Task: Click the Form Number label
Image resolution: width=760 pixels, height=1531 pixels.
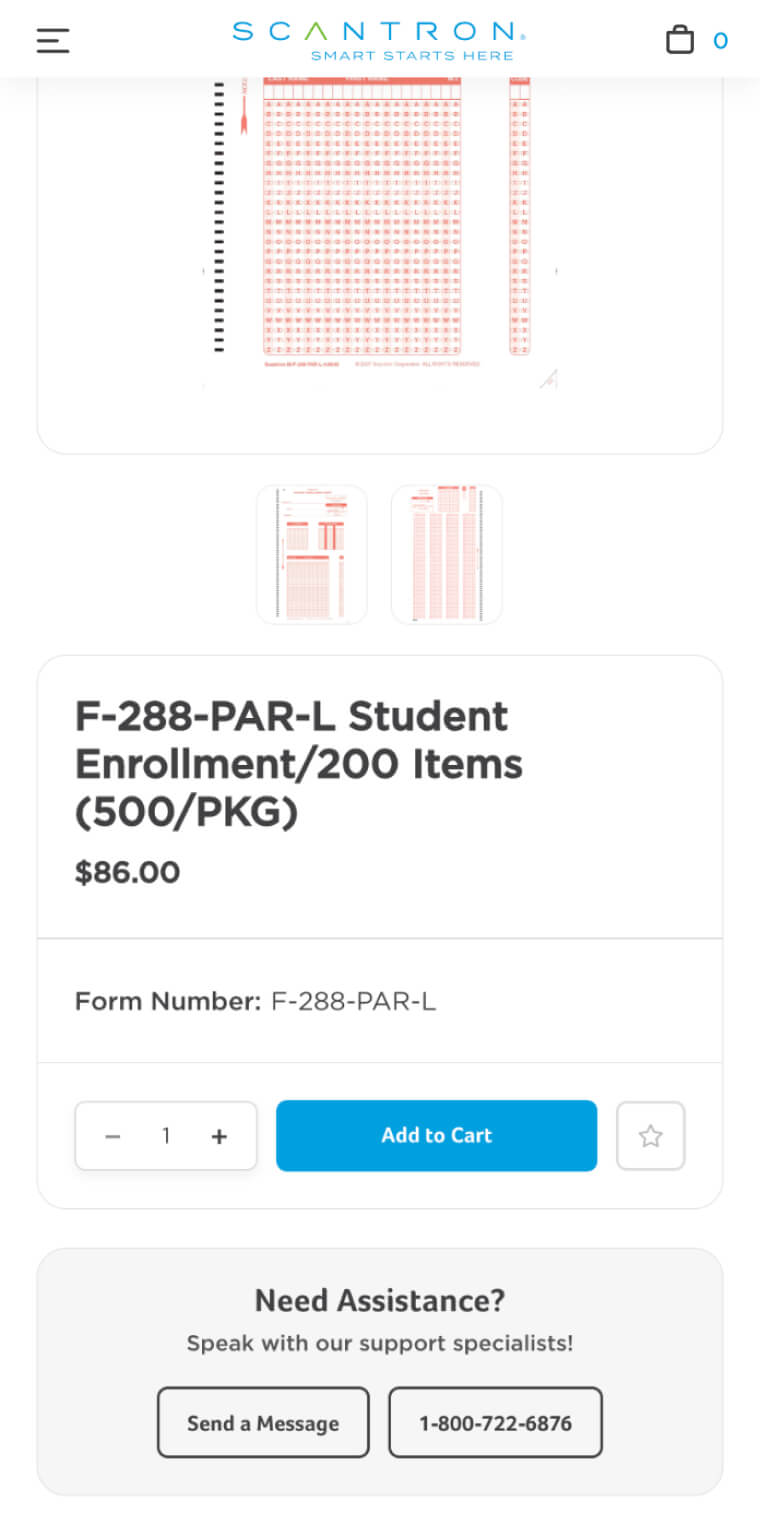Action: pyautogui.click(x=168, y=1001)
